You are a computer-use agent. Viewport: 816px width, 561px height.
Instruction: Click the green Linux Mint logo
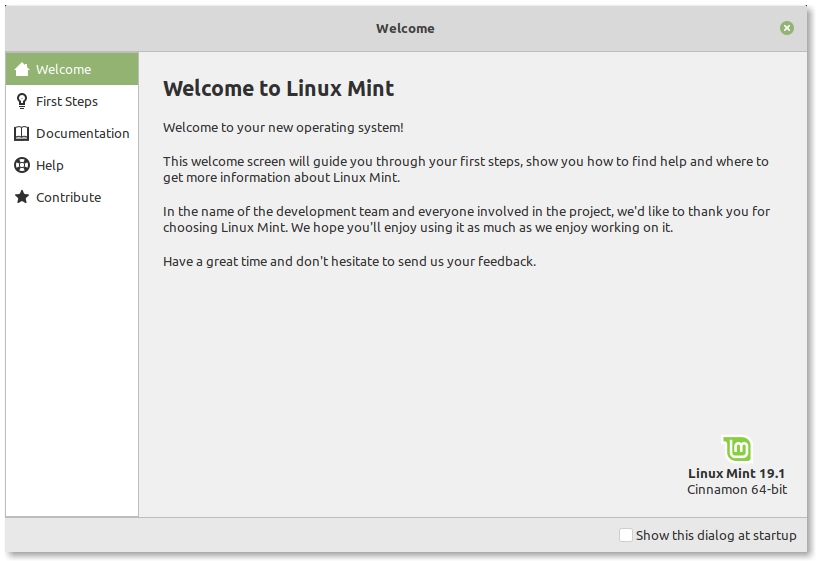pyautogui.click(x=737, y=449)
